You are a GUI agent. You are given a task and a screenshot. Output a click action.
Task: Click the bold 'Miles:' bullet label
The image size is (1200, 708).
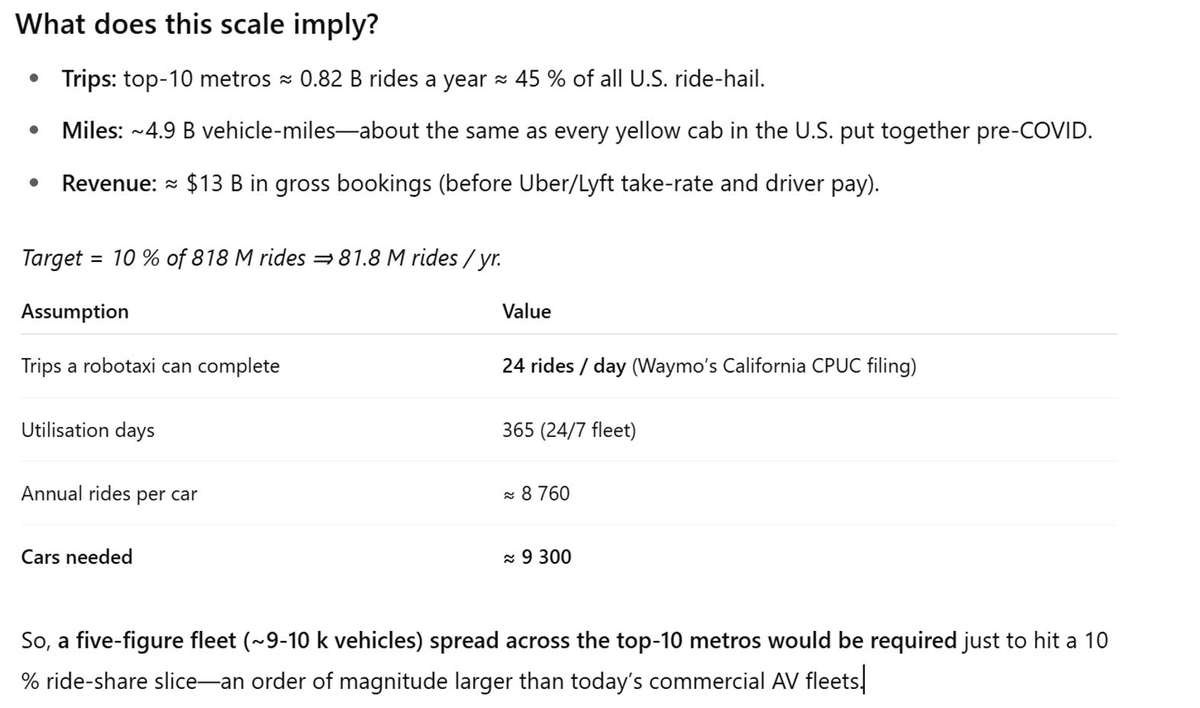pyautogui.click(x=93, y=131)
